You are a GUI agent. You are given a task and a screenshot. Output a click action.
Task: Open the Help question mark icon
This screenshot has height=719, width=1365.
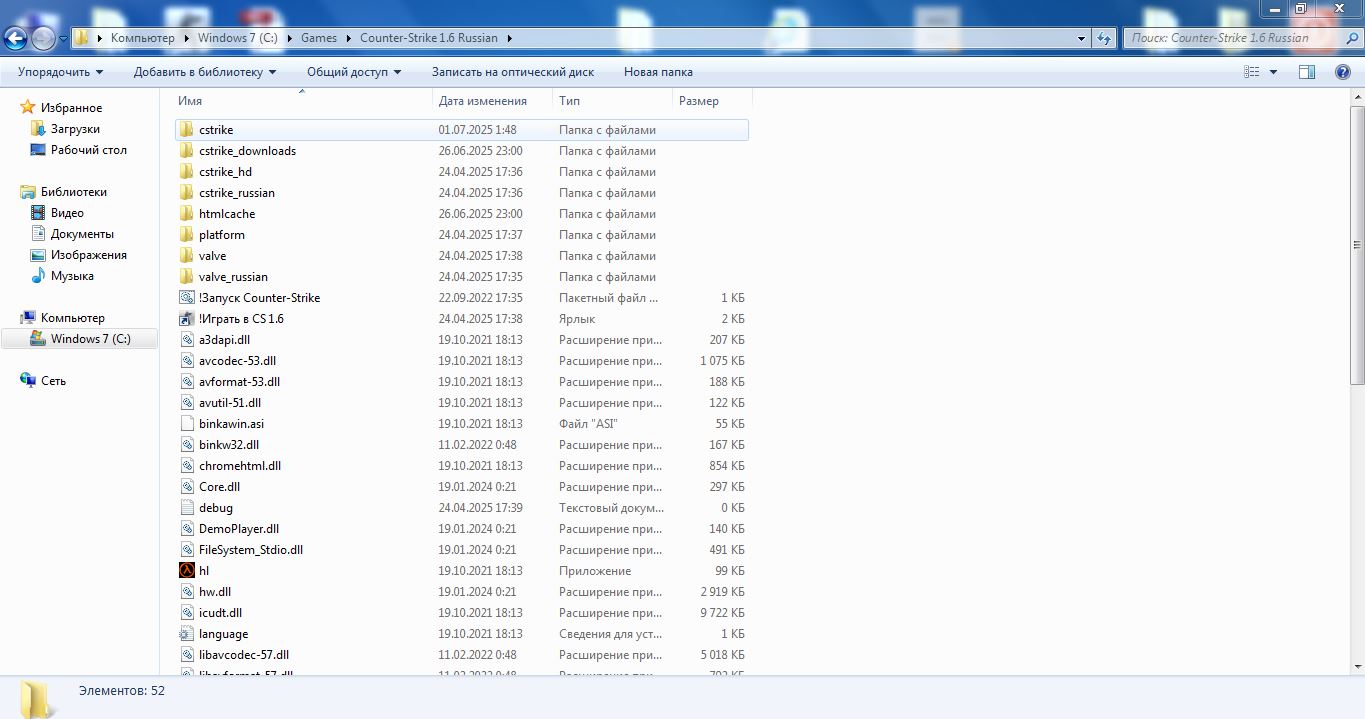pyautogui.click(x=1342, y=72)
